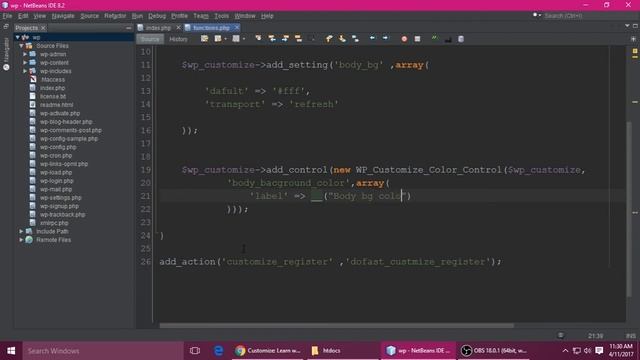This screenshot has width=640, height=360.
Task: Start macro recording with the red circle icon
Action: pyautogui.click(x=404, y=39)
